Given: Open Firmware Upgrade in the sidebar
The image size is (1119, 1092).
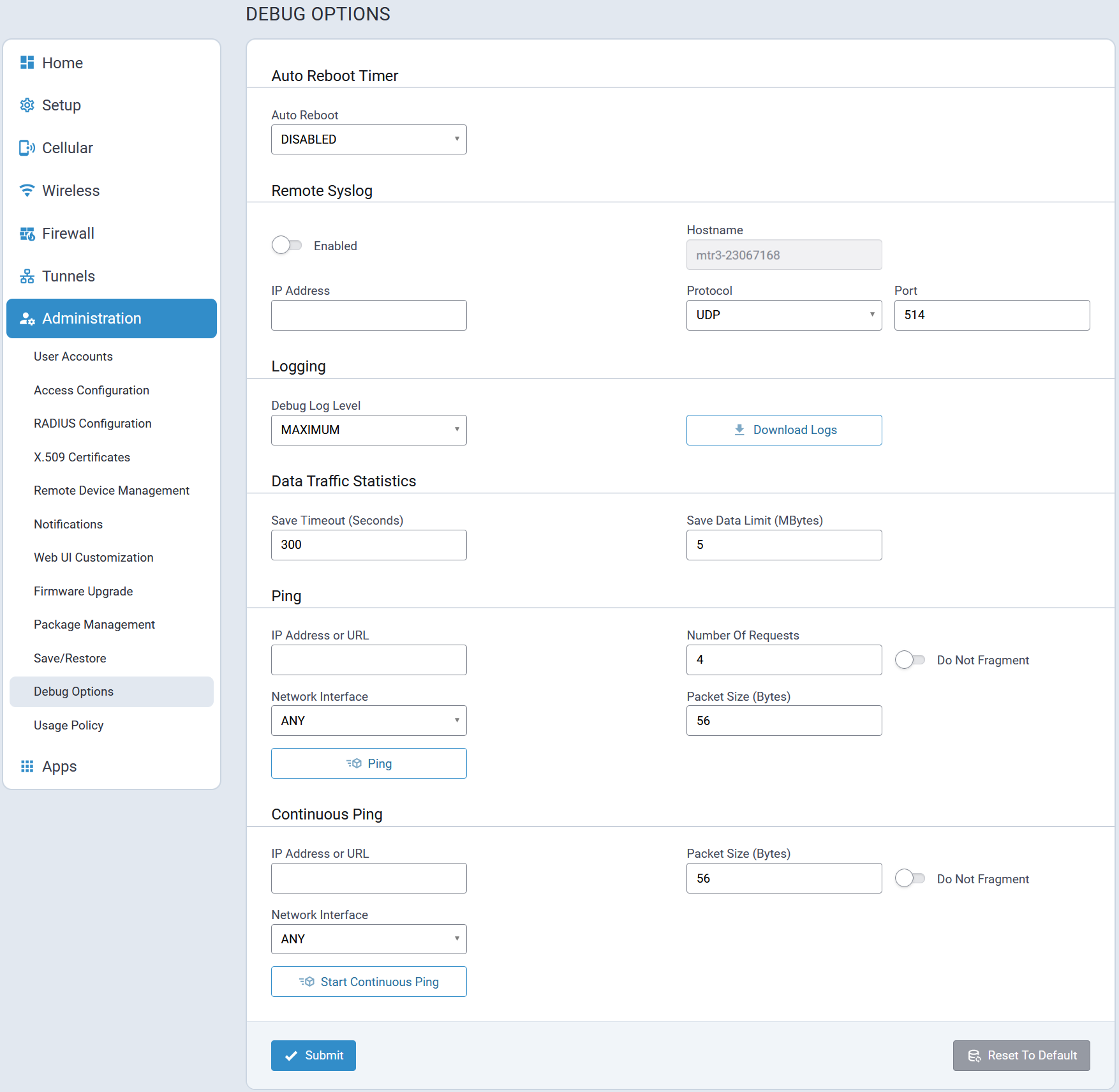Looking at the screenshot, I should pos(84,591).
